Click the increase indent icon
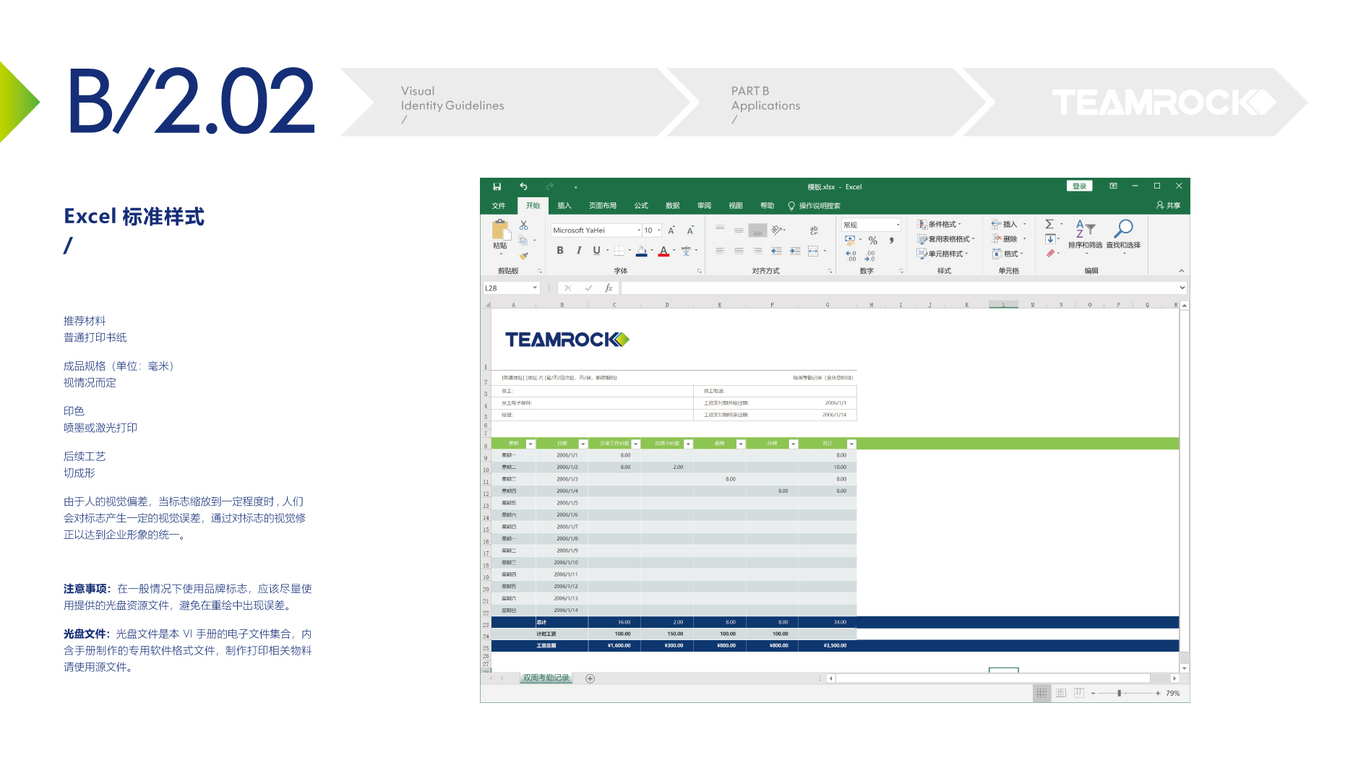Viewport: 1366px width, 768px height. click(x=795, y=251)
